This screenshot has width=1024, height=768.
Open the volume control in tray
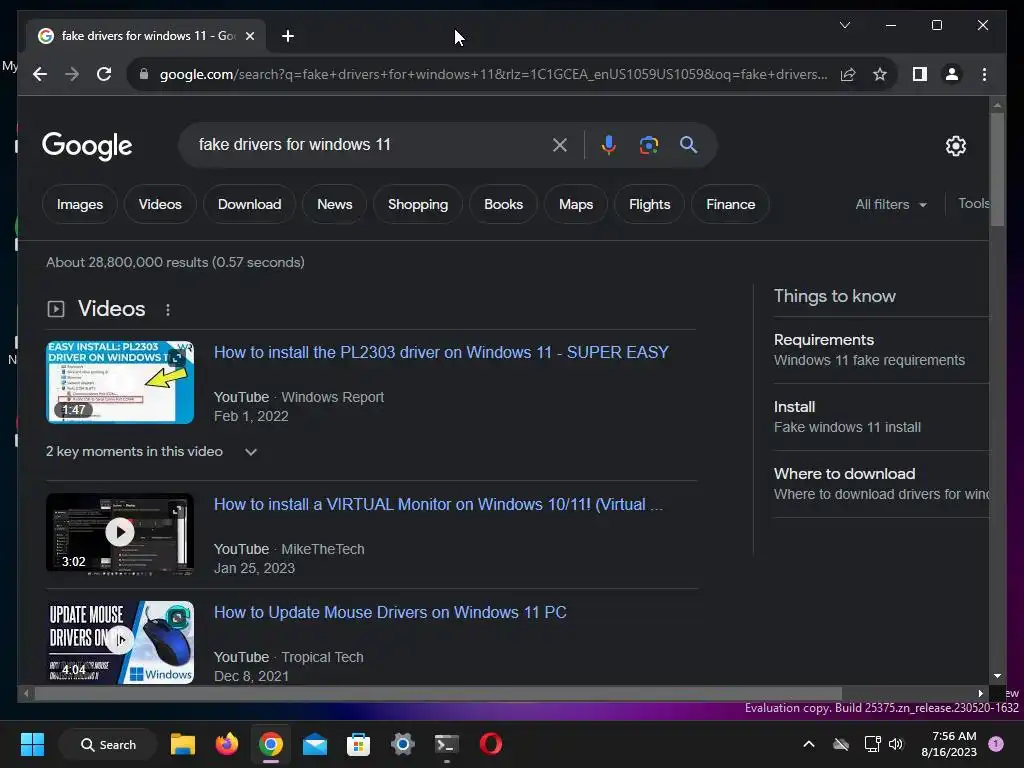click(896, 744)
